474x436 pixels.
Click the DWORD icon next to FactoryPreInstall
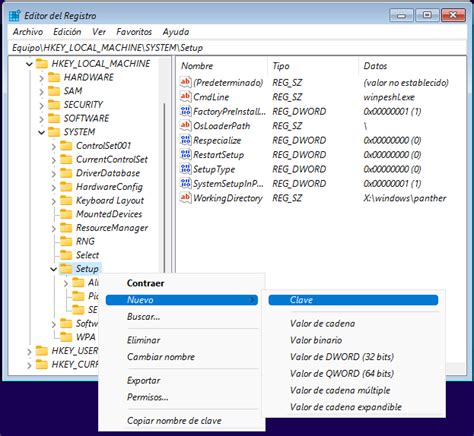(185, 111)
